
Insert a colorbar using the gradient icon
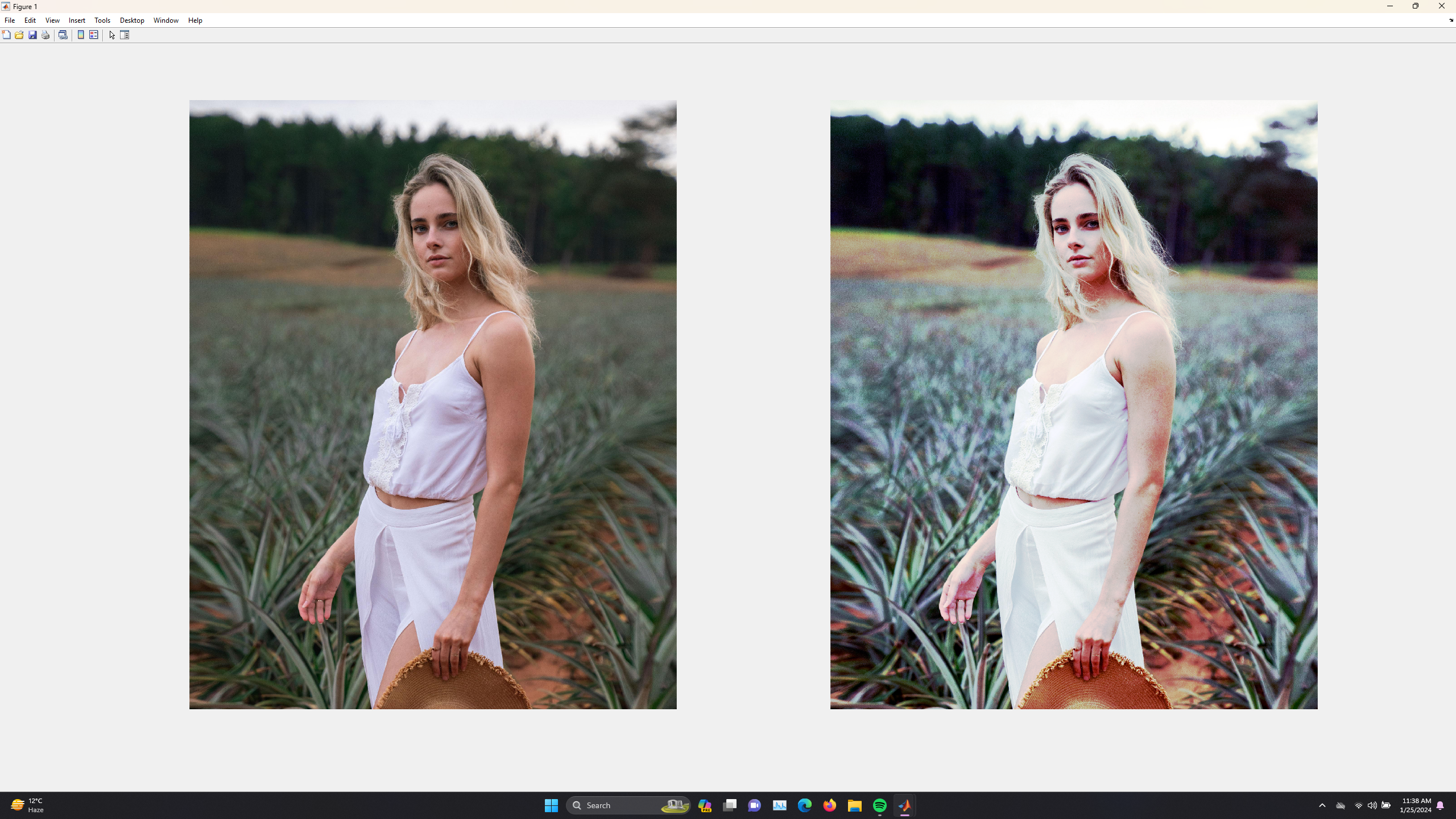tap(80, 35)
